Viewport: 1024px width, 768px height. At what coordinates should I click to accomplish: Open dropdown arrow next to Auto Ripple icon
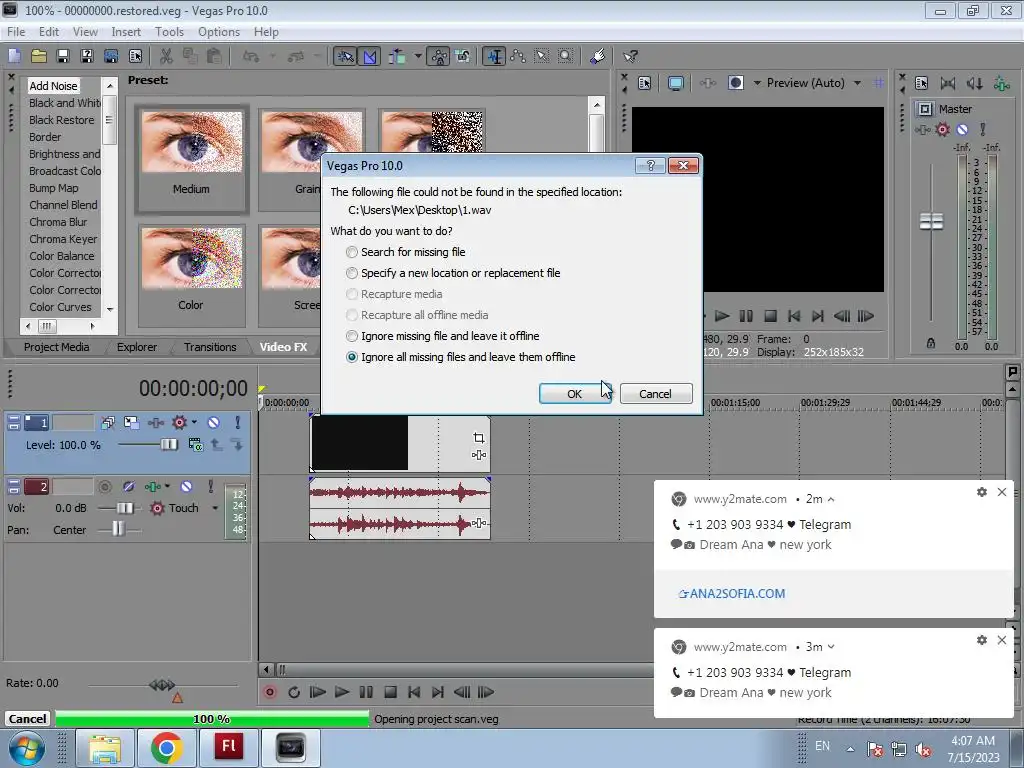(x=418, y=56)
